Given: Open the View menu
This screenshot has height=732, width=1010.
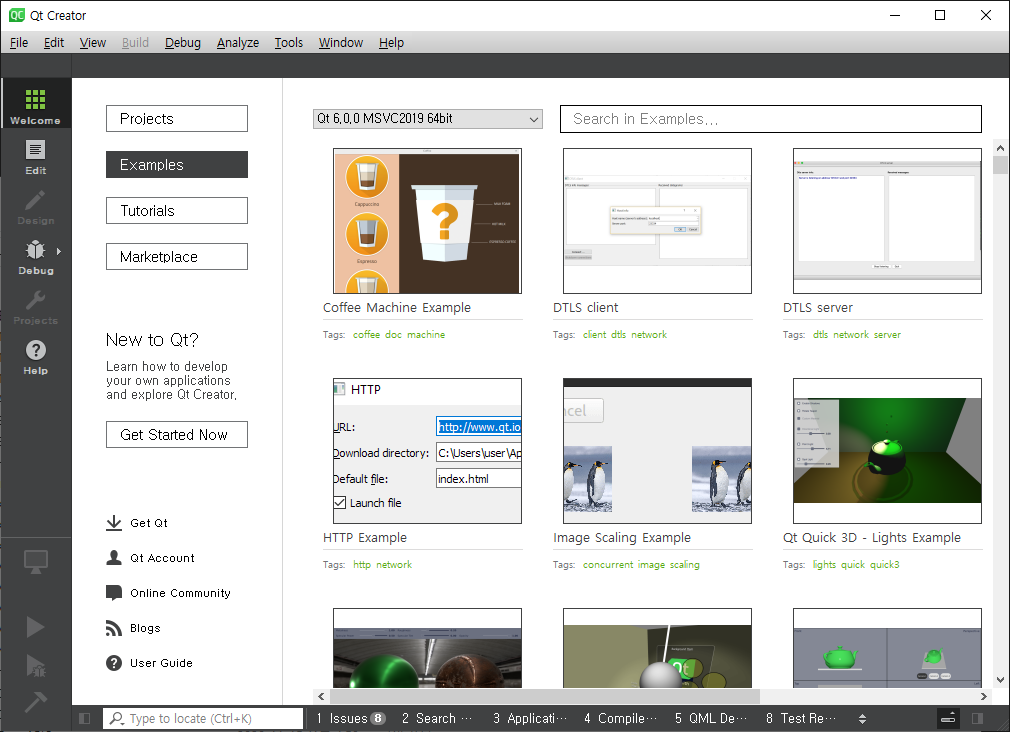Looking at the screenshot, I should [93, 43].
